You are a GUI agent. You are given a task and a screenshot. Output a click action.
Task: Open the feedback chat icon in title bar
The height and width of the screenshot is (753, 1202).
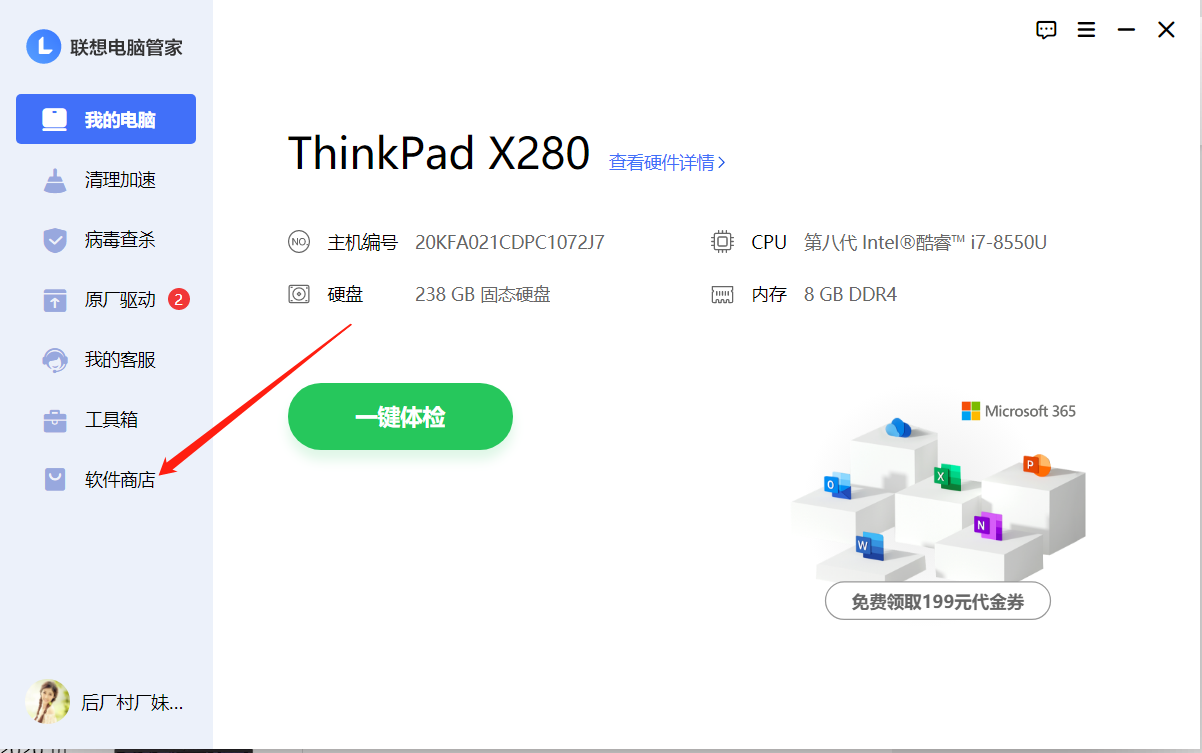(1046, 30)
